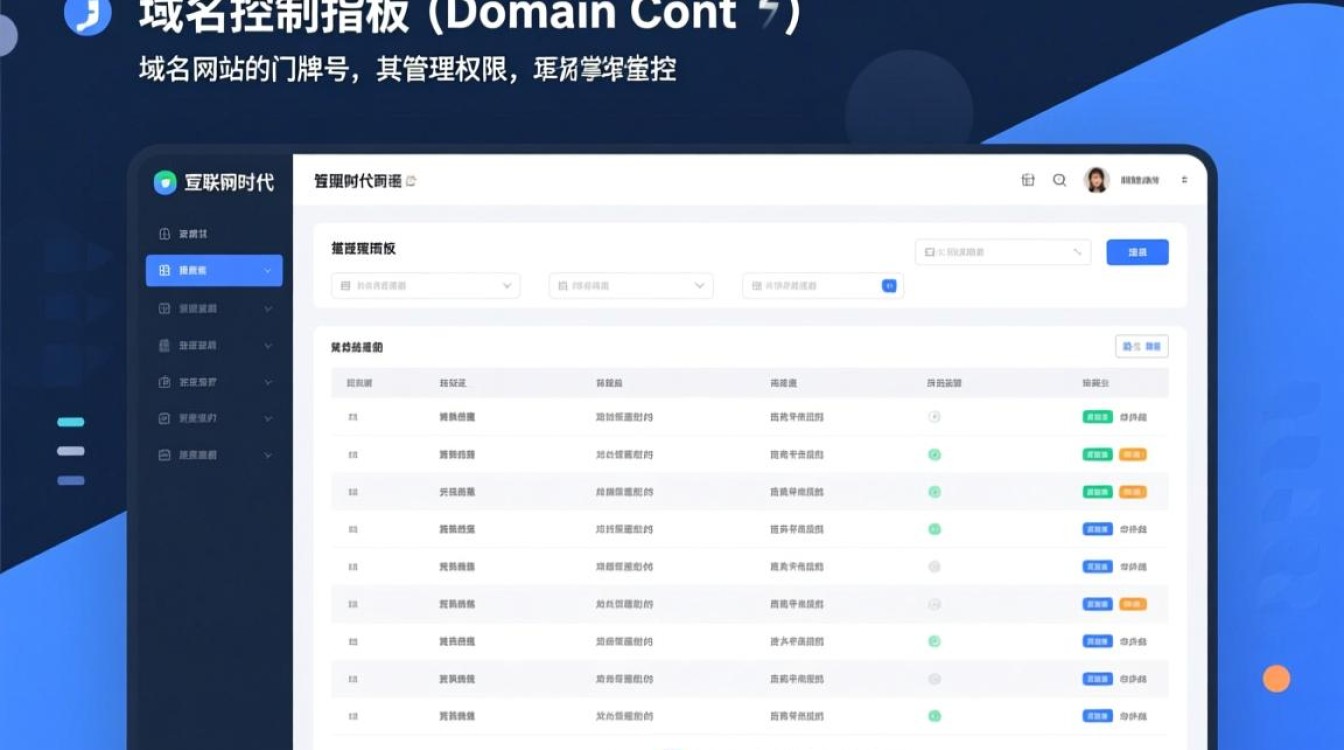Toggle the gray status circle in the first table row
The image size is (1344, 750).
935,417
